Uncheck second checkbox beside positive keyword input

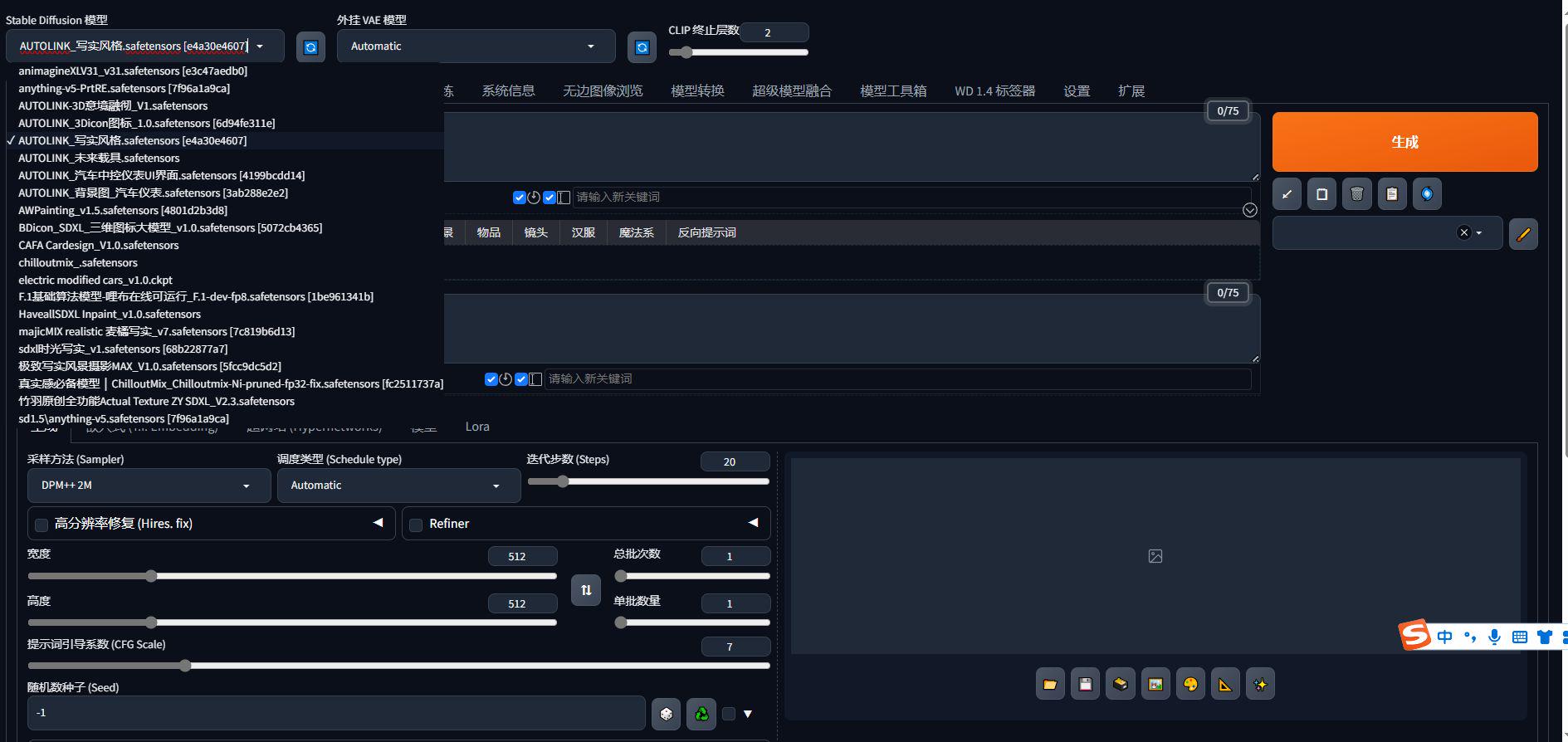pyautogui.click(x=549, y=198)
